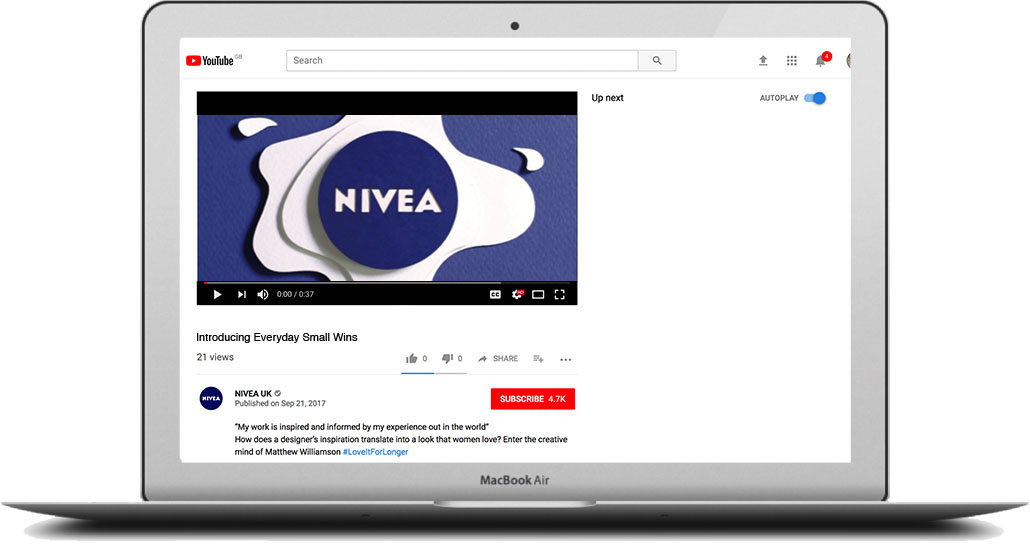The image size is (1030, 545).
Task: Open the more actions ellipsis menu
Action: [566, 359]
